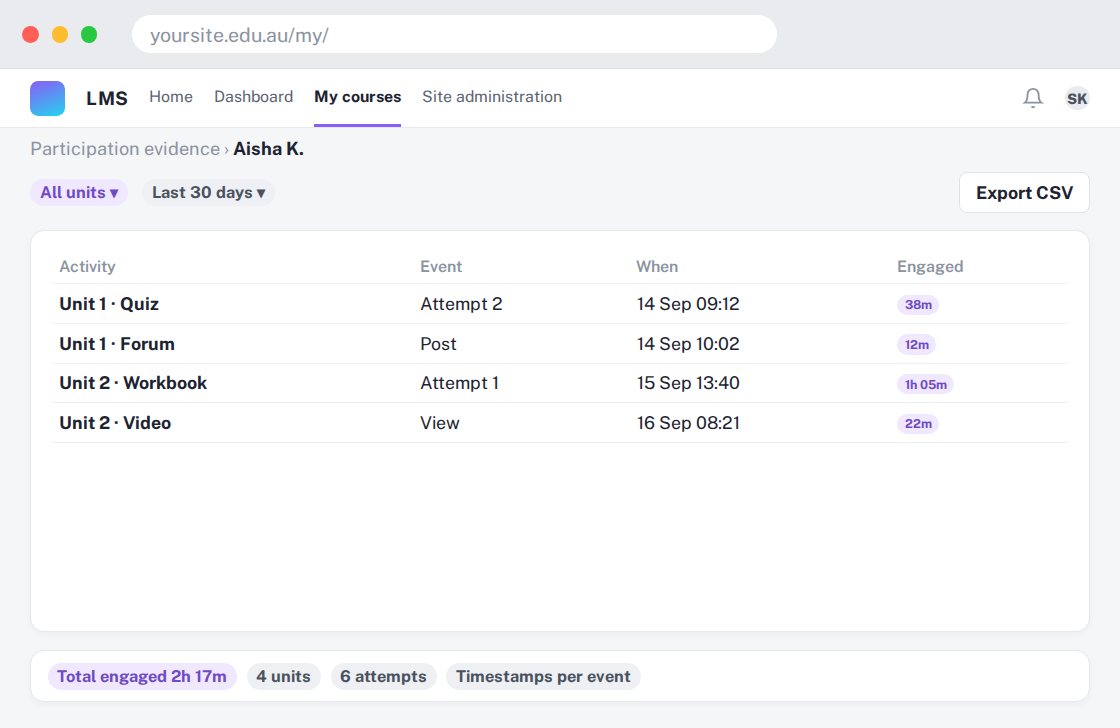Image resolution: width=1120 pixels, height=728 pixels.
Task: Open the SK user avatar menu
Action: (x=1076, y=98)
